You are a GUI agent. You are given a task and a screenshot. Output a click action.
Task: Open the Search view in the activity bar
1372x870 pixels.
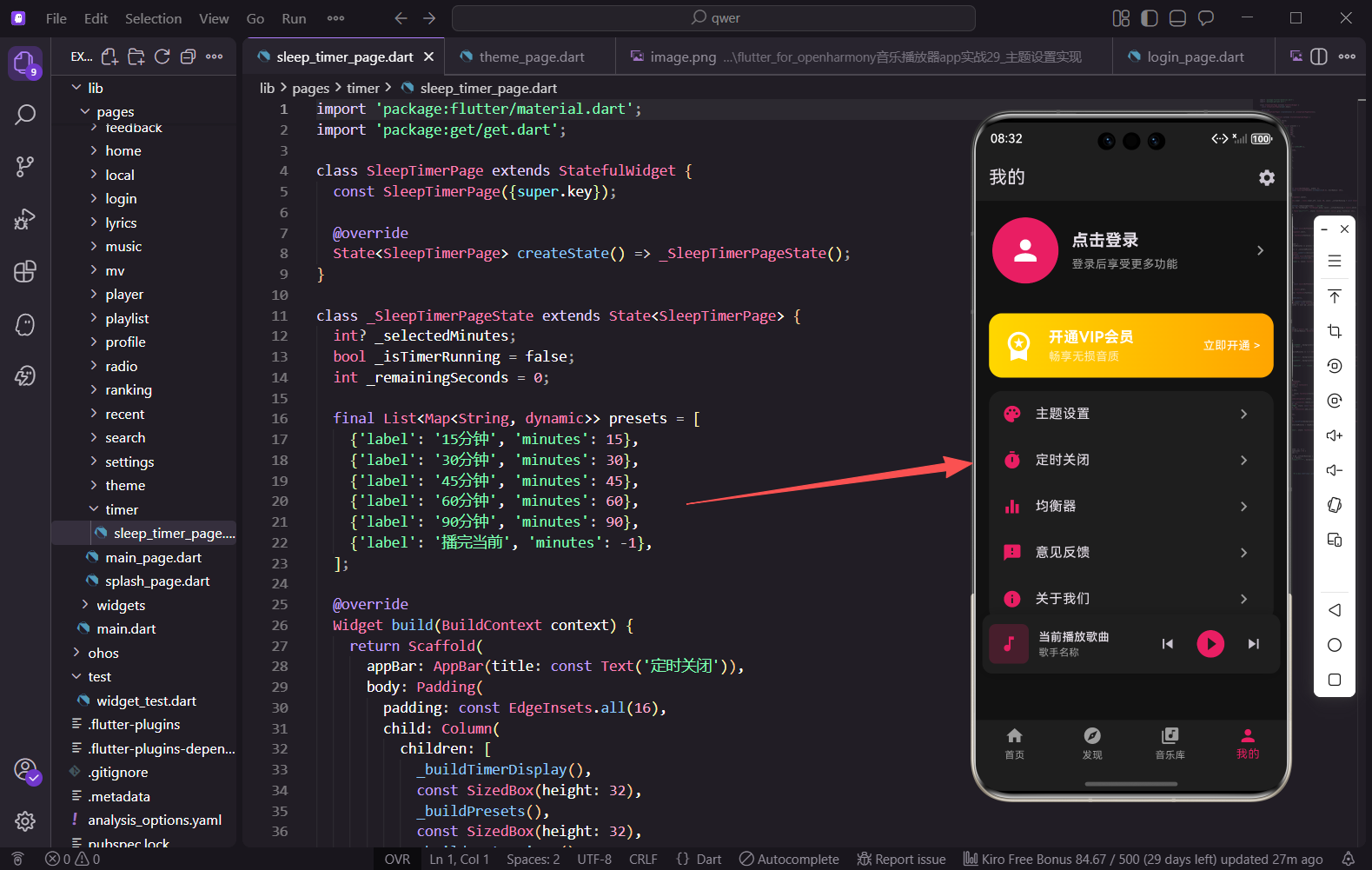25,115
